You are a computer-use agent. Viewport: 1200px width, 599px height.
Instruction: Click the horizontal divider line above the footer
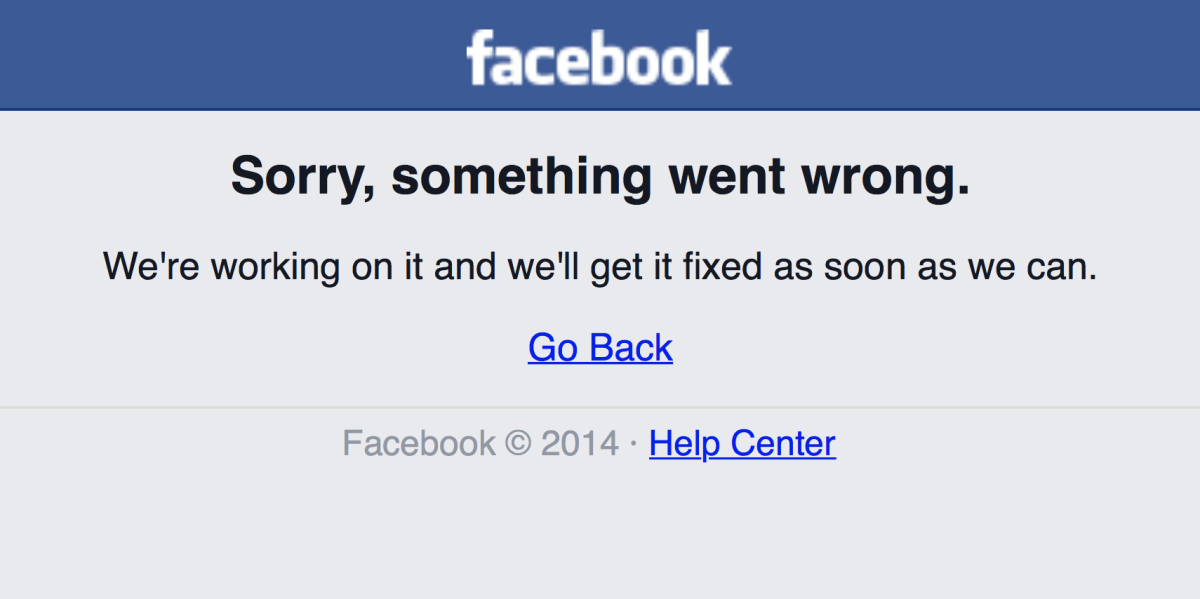click(600, 407)
